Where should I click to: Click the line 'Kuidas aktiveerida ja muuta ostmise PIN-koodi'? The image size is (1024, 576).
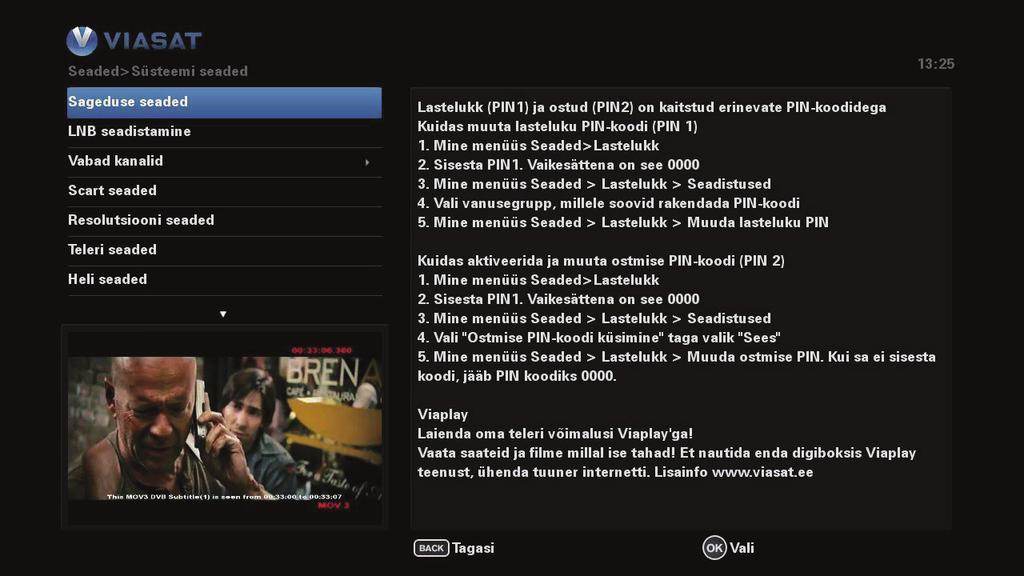(x=601, y=261)
